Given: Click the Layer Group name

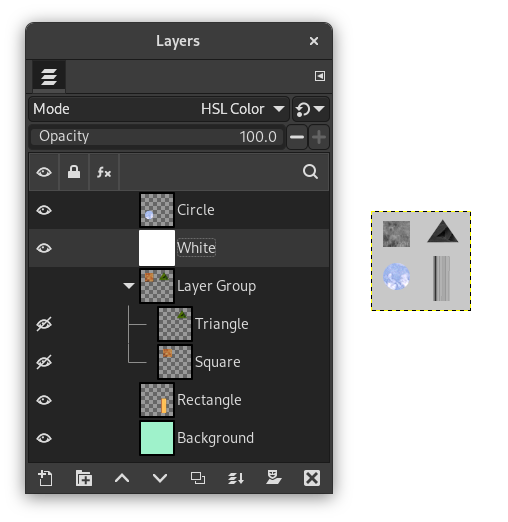Looking at the screenshot, I should (217, 286).
